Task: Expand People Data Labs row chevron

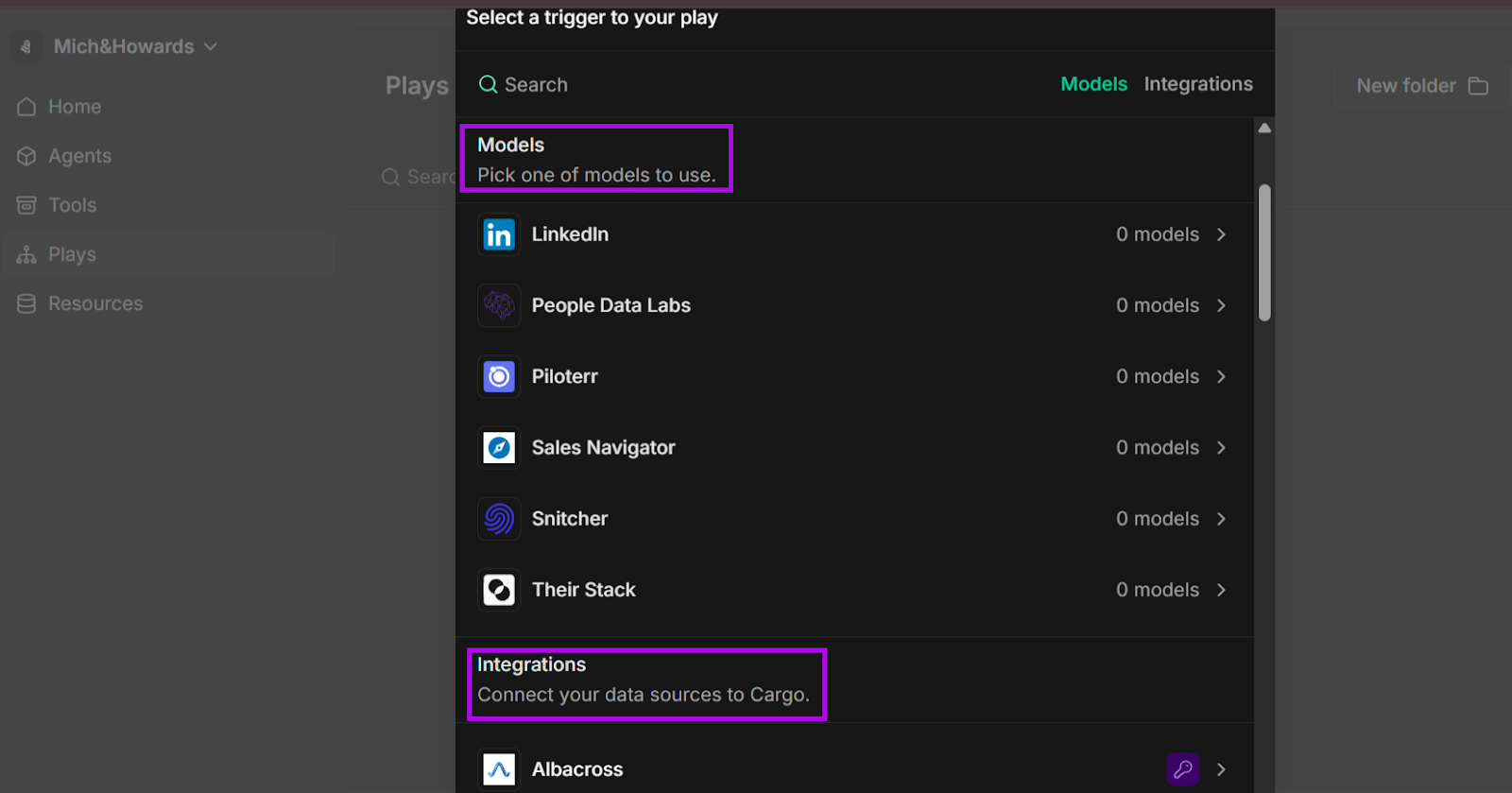Action: pos(1221,305)
